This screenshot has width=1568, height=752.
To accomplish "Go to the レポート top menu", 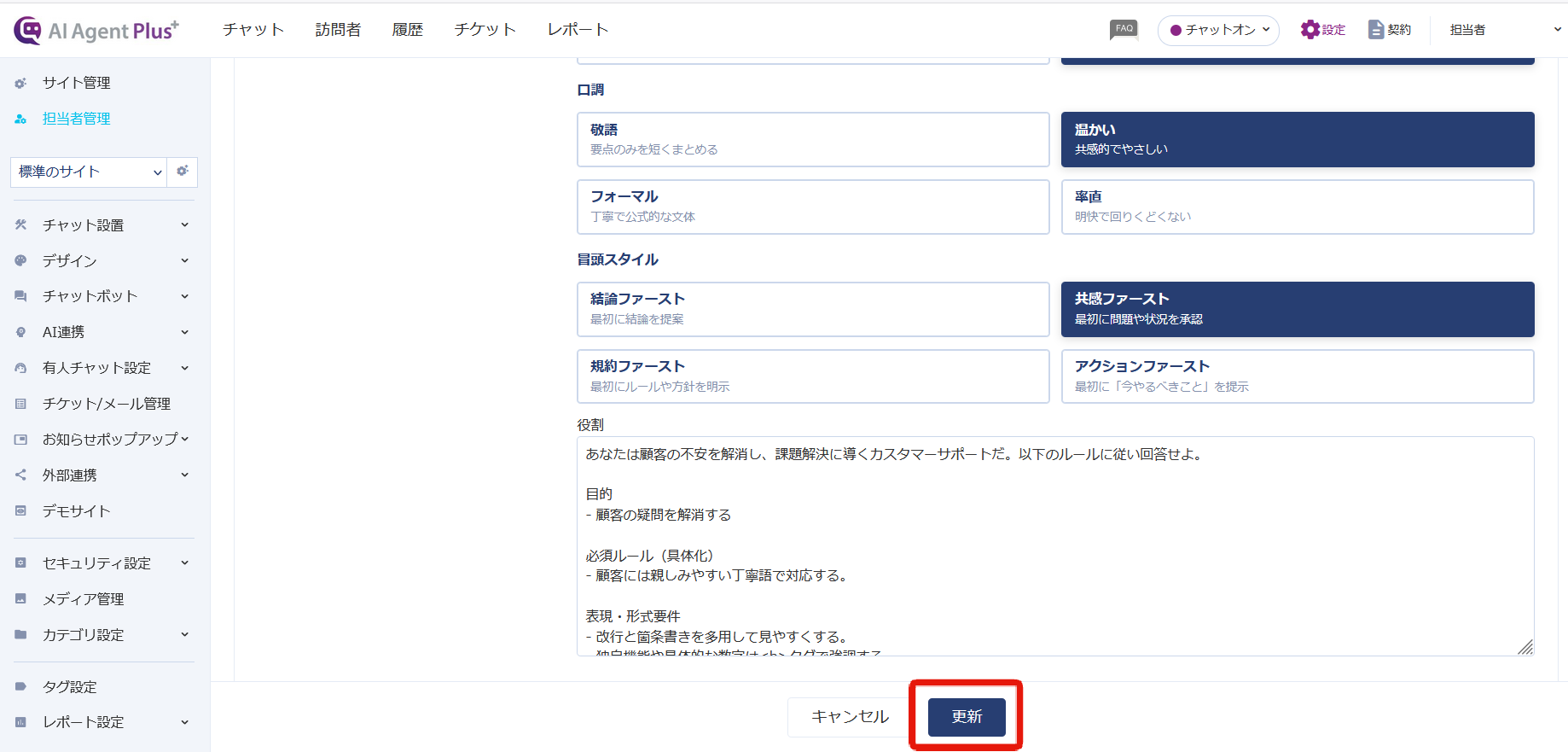I will pos(578,30).
